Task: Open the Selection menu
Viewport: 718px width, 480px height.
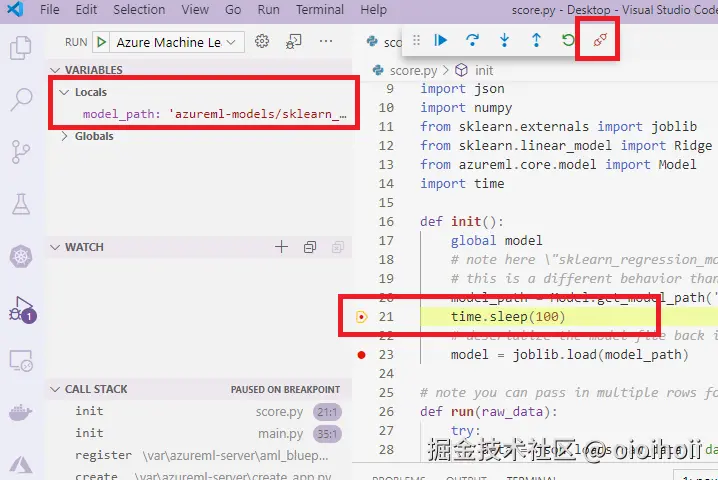Action: 139,10
